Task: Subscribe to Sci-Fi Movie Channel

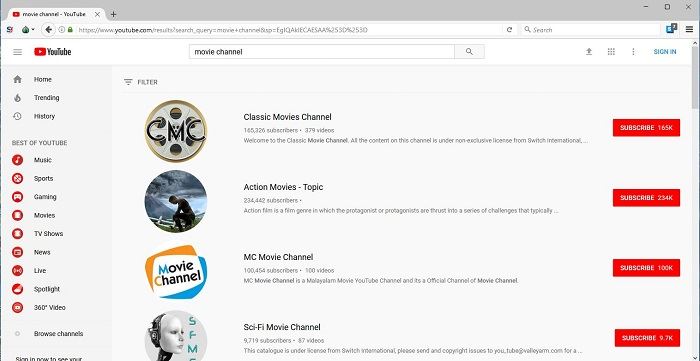Action: coord(647,338)
